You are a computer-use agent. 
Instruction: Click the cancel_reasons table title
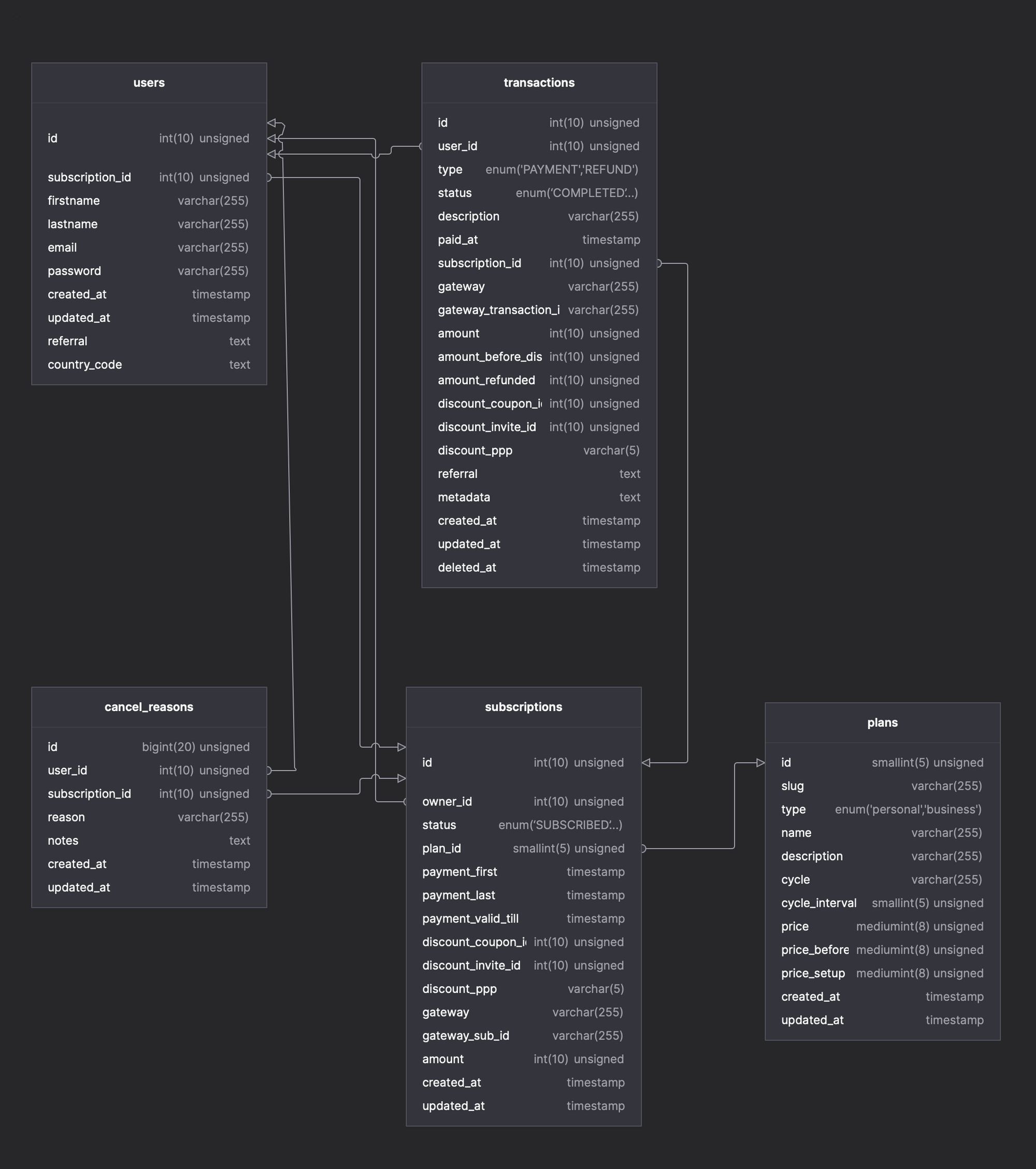(149, 708)
